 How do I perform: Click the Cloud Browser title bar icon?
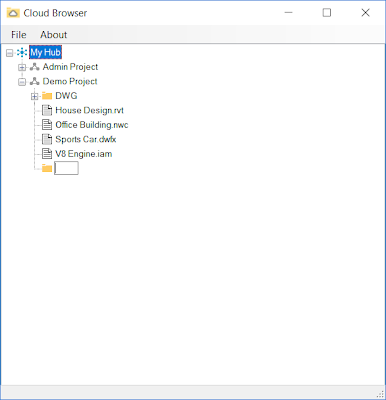[13, 13]
